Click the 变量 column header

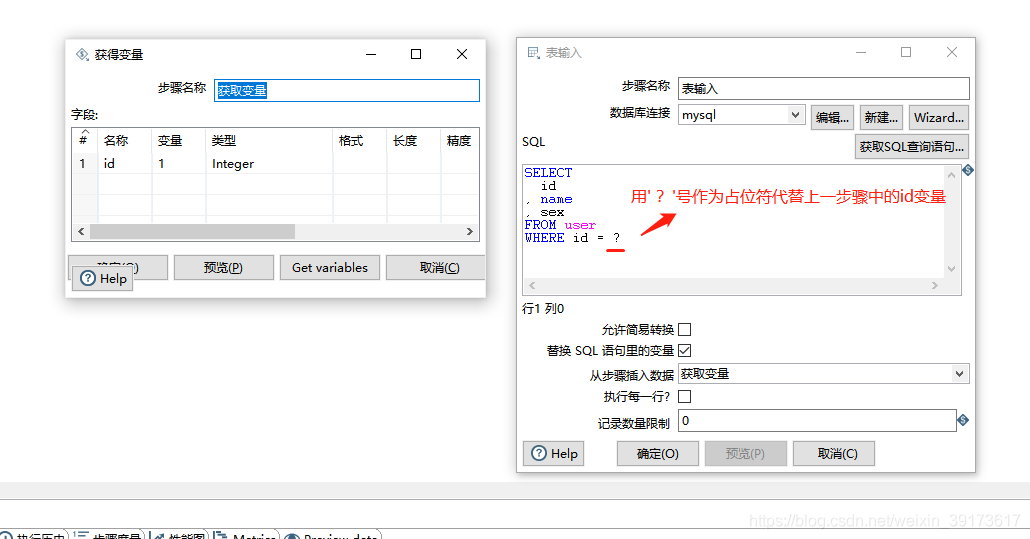tap(179, 140)
